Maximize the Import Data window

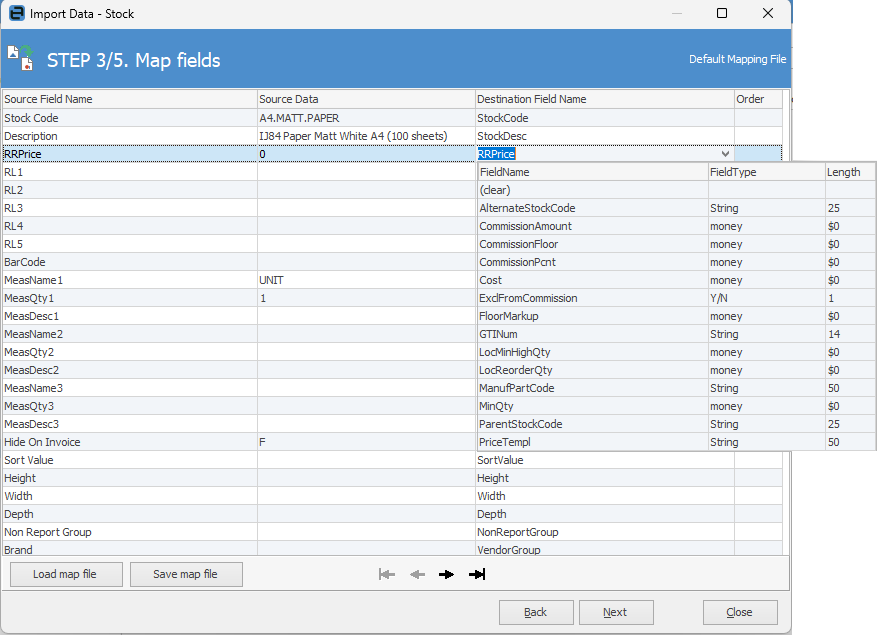722,14
